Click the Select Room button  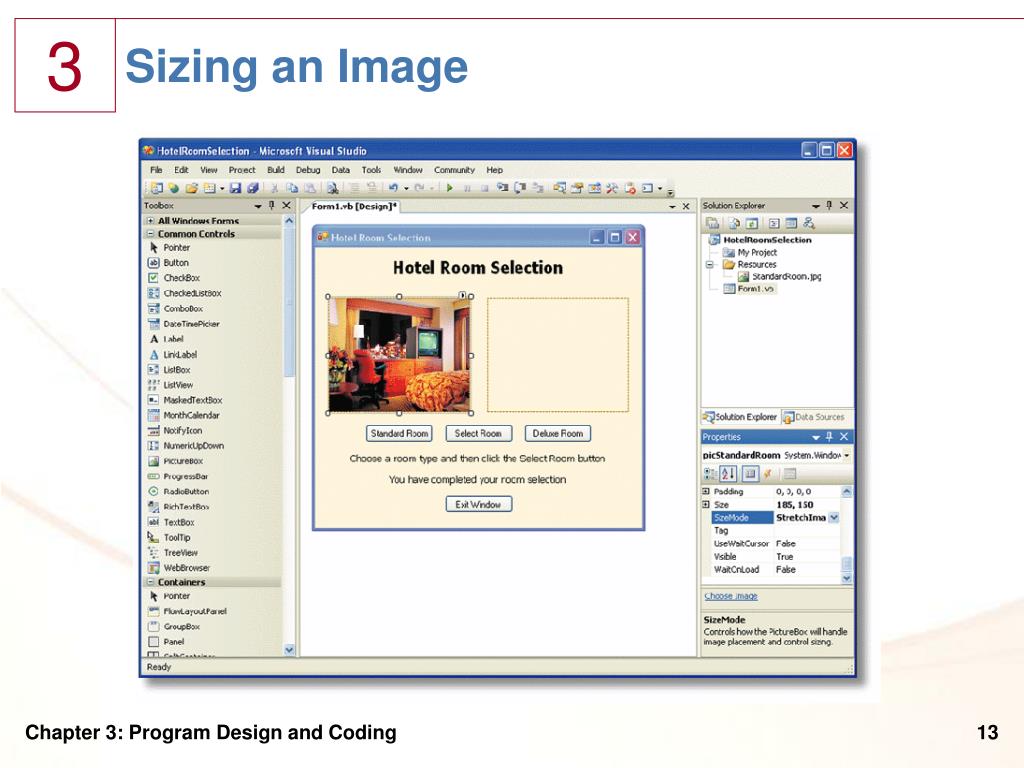[478, 433]
